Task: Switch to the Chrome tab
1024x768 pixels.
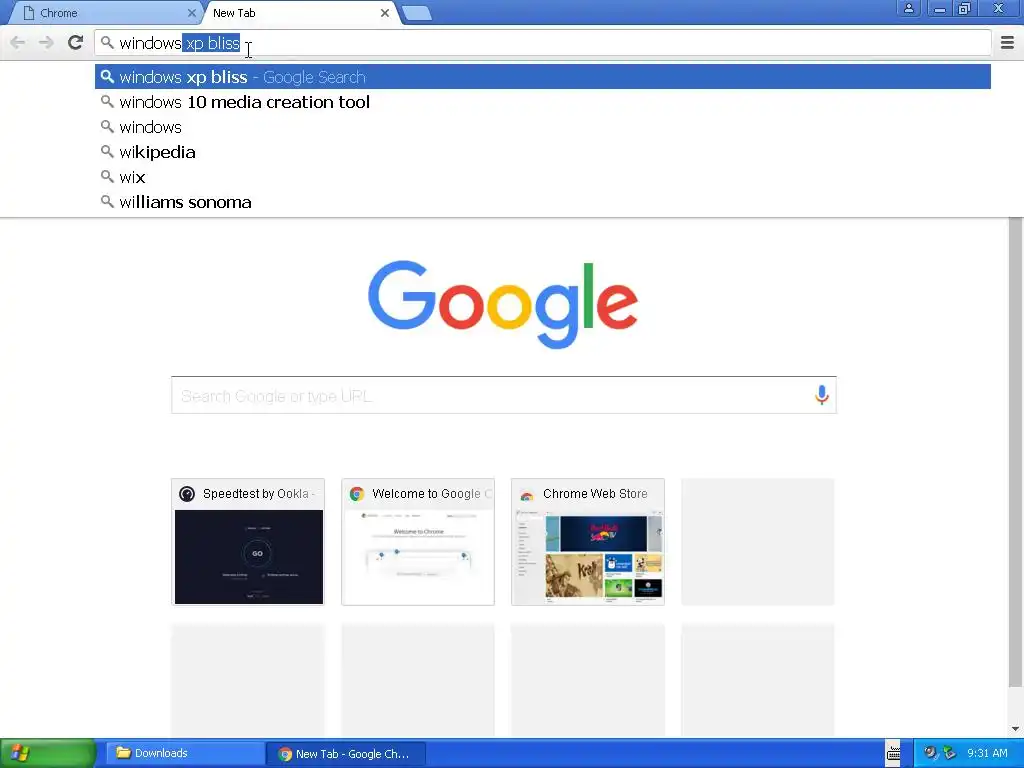Action: [105, 13]
